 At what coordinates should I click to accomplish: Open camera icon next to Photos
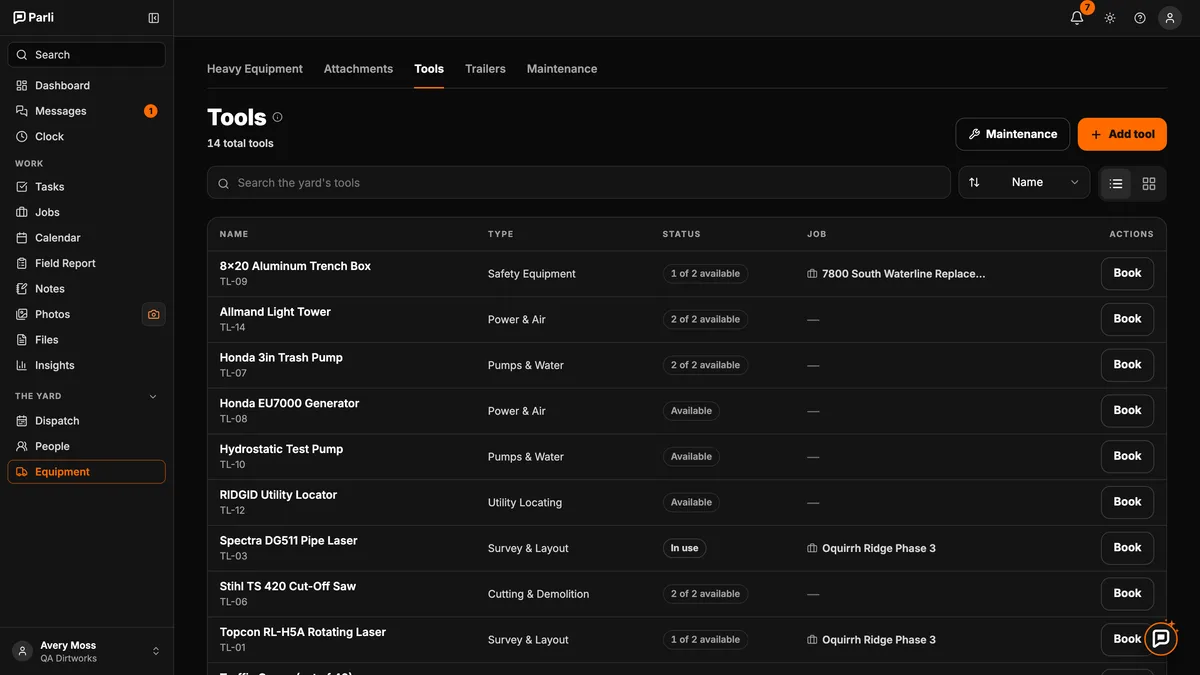153,314
